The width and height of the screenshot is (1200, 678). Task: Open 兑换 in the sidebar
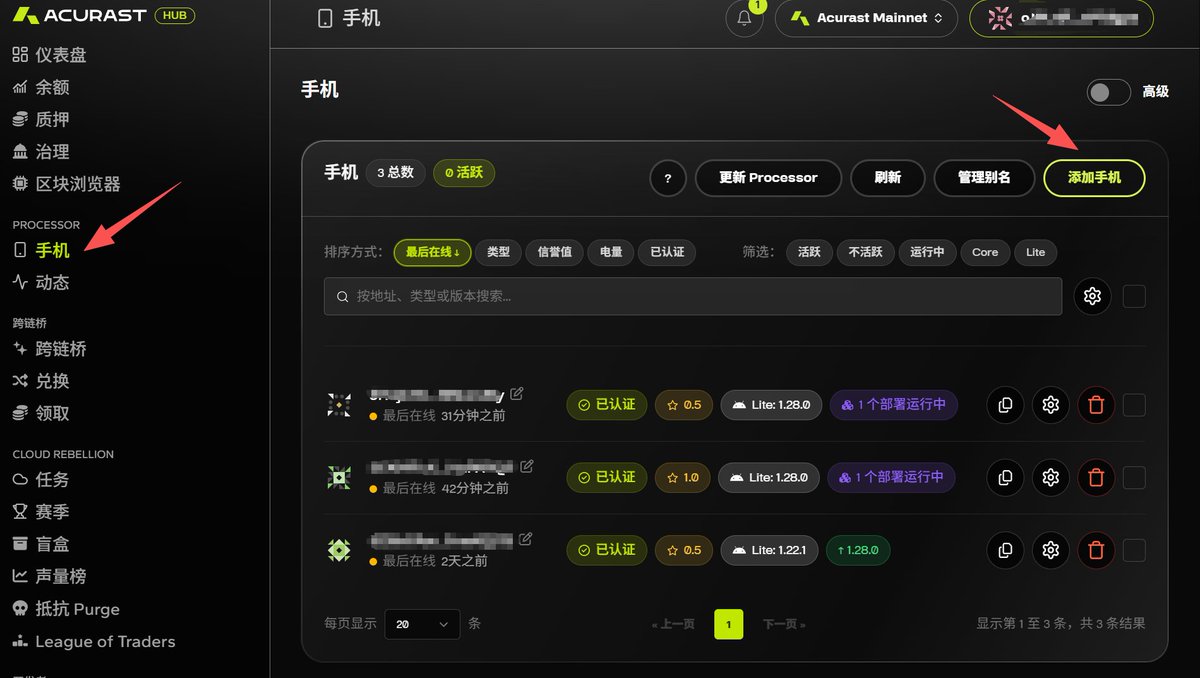pyautogui.click(x=41, y=381)
